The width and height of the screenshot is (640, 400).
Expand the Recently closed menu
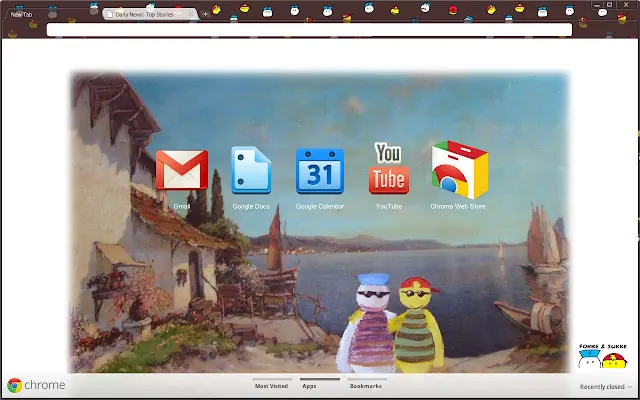[606, 387]
